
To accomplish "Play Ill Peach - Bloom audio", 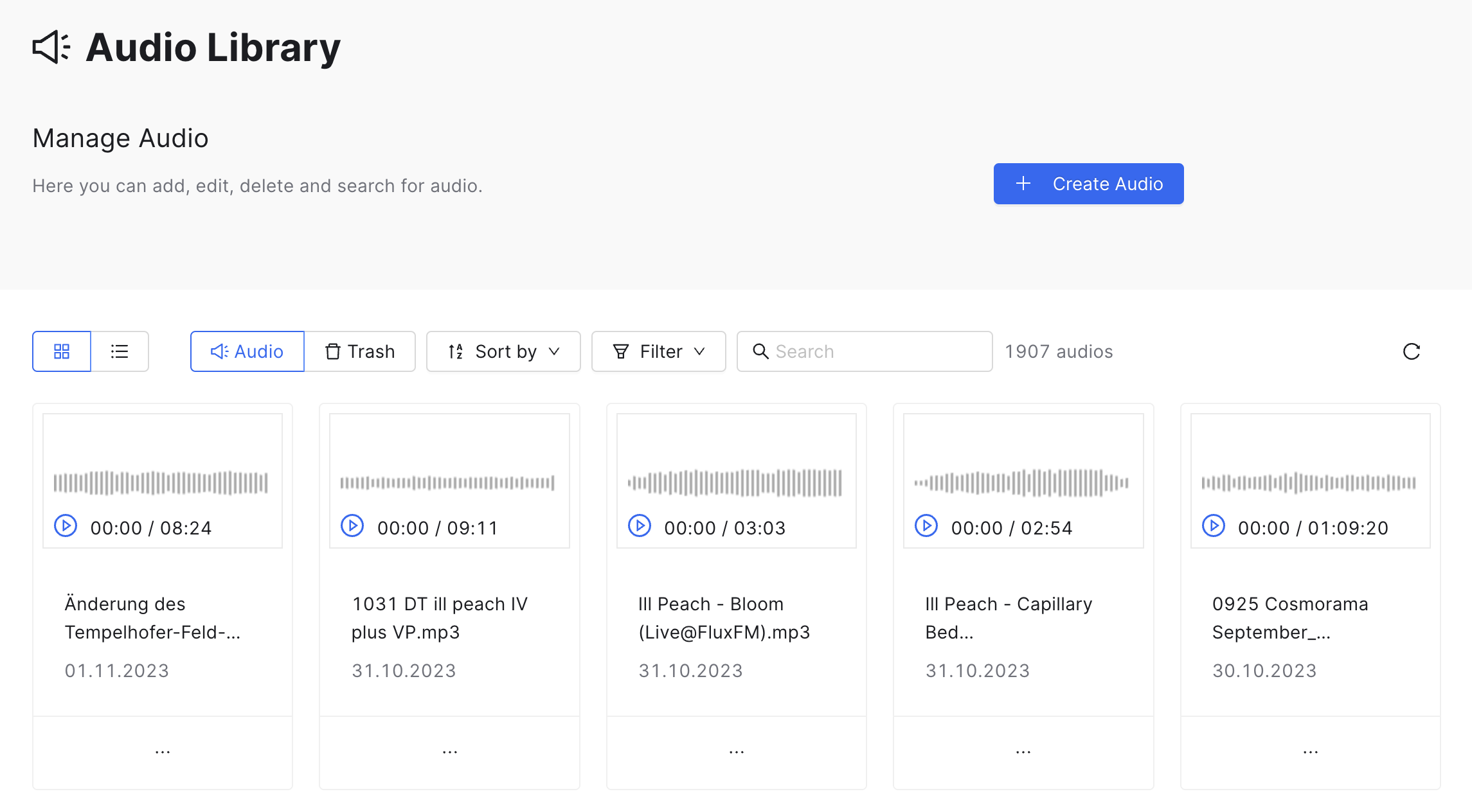I will click(x=640, y=525).
